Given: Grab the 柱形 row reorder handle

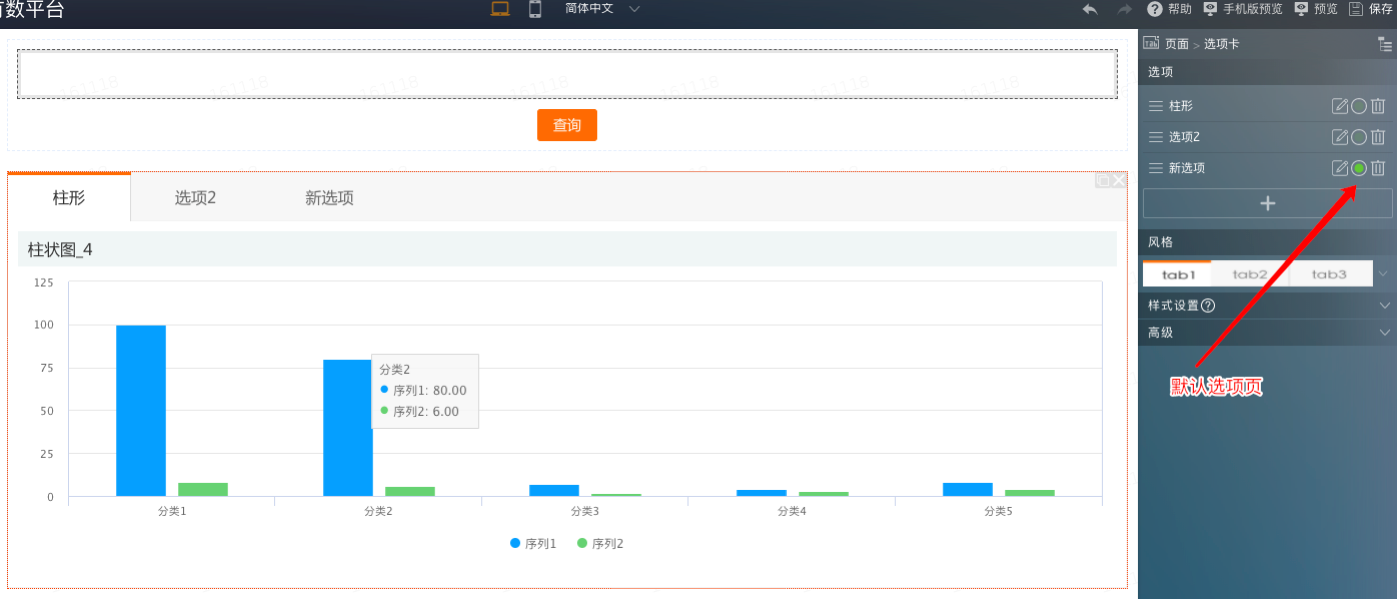Looking at the screenshot, I should 1155,106.
